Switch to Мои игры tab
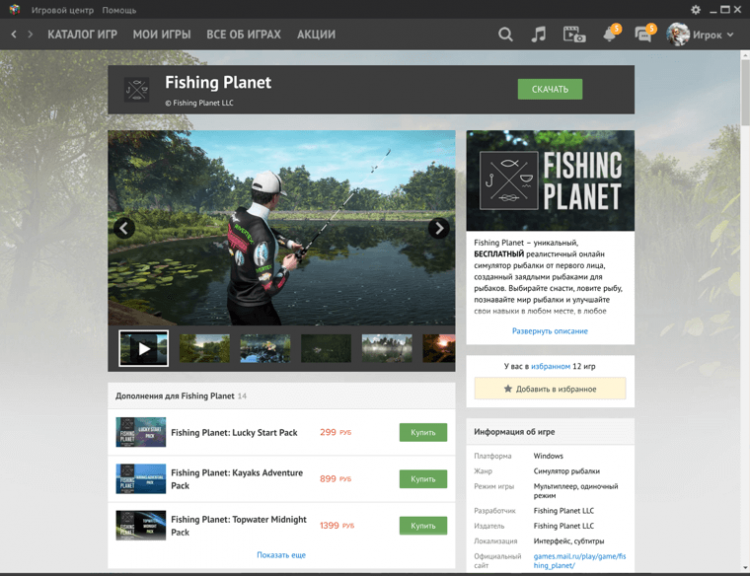 (x=161, y=34)
